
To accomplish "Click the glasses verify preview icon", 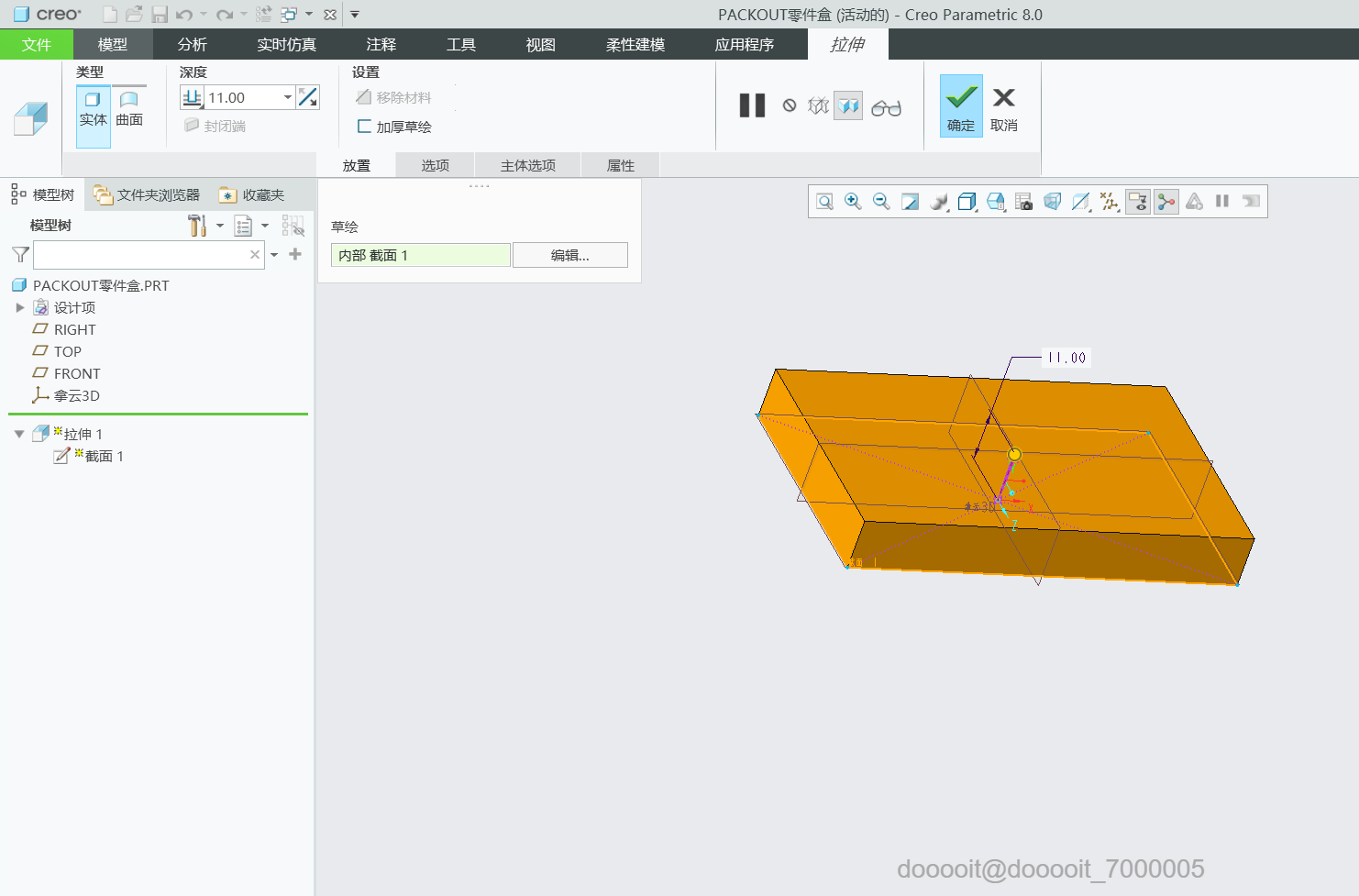I will [886, 108].
